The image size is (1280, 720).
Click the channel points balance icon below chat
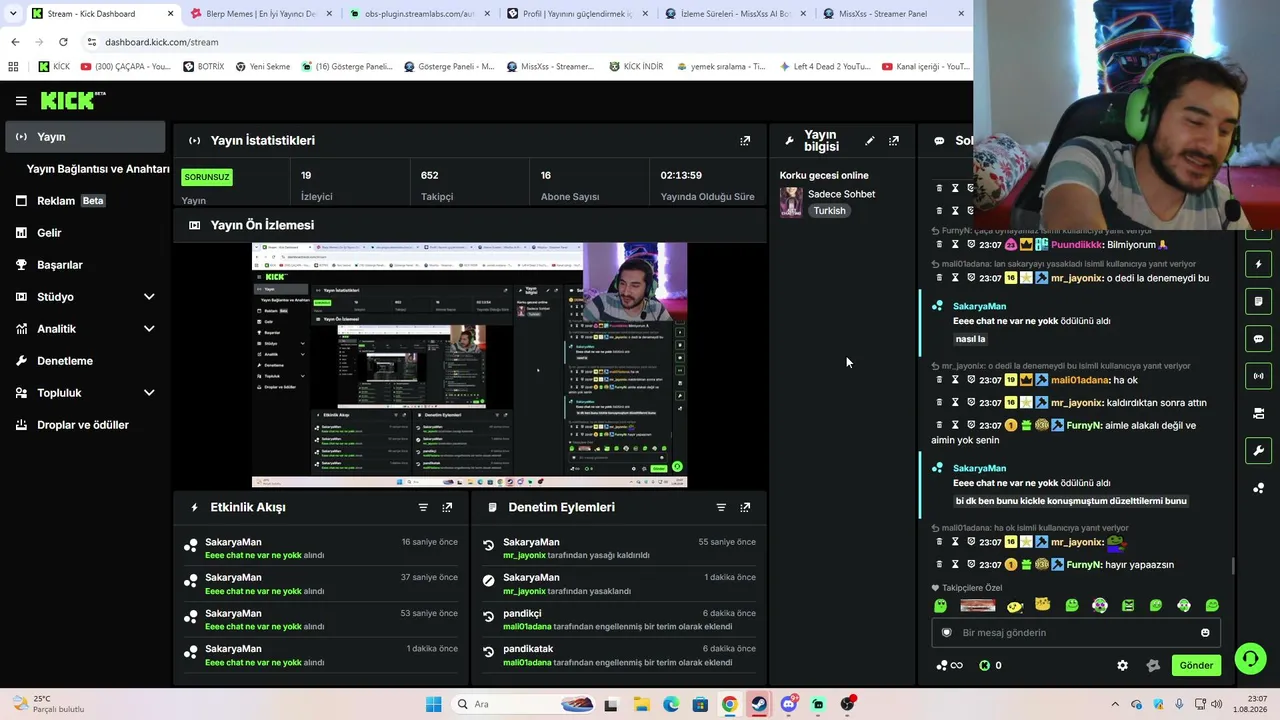(949, 666)
